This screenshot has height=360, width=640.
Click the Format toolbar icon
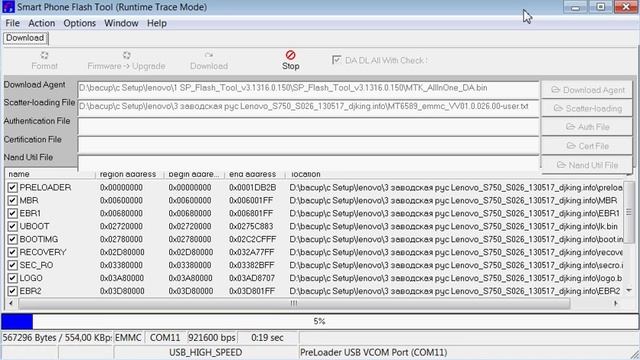click(44, 60)
